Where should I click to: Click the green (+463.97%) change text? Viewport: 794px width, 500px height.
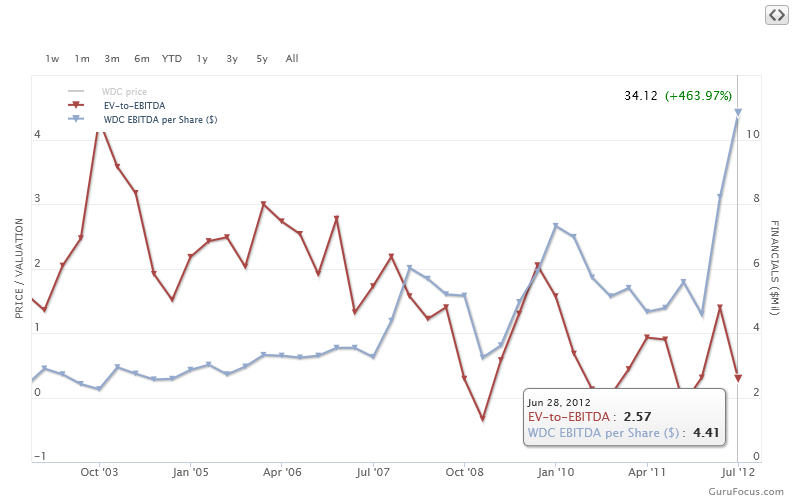coord(698,96)
